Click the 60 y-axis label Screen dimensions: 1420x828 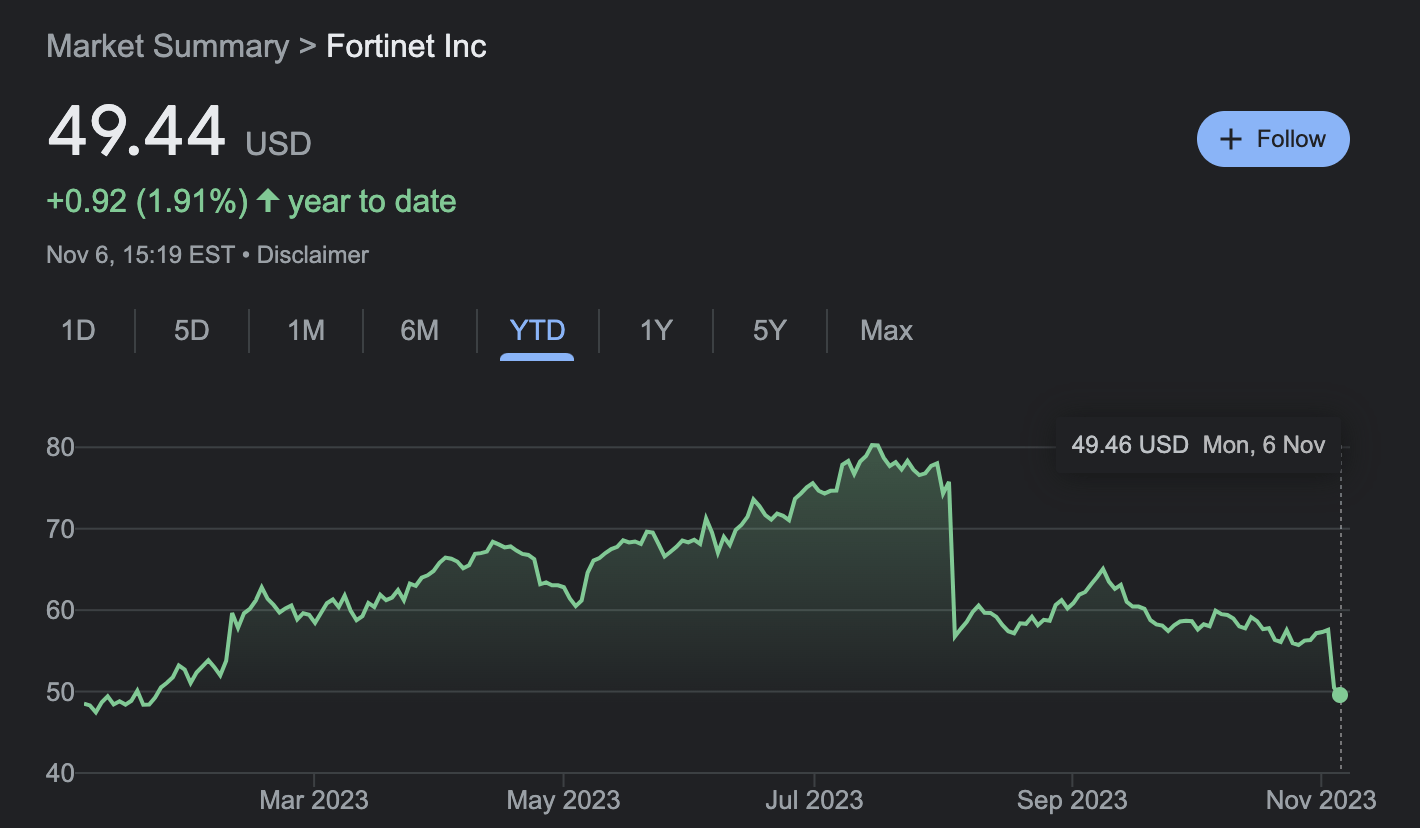pos(61,610)
